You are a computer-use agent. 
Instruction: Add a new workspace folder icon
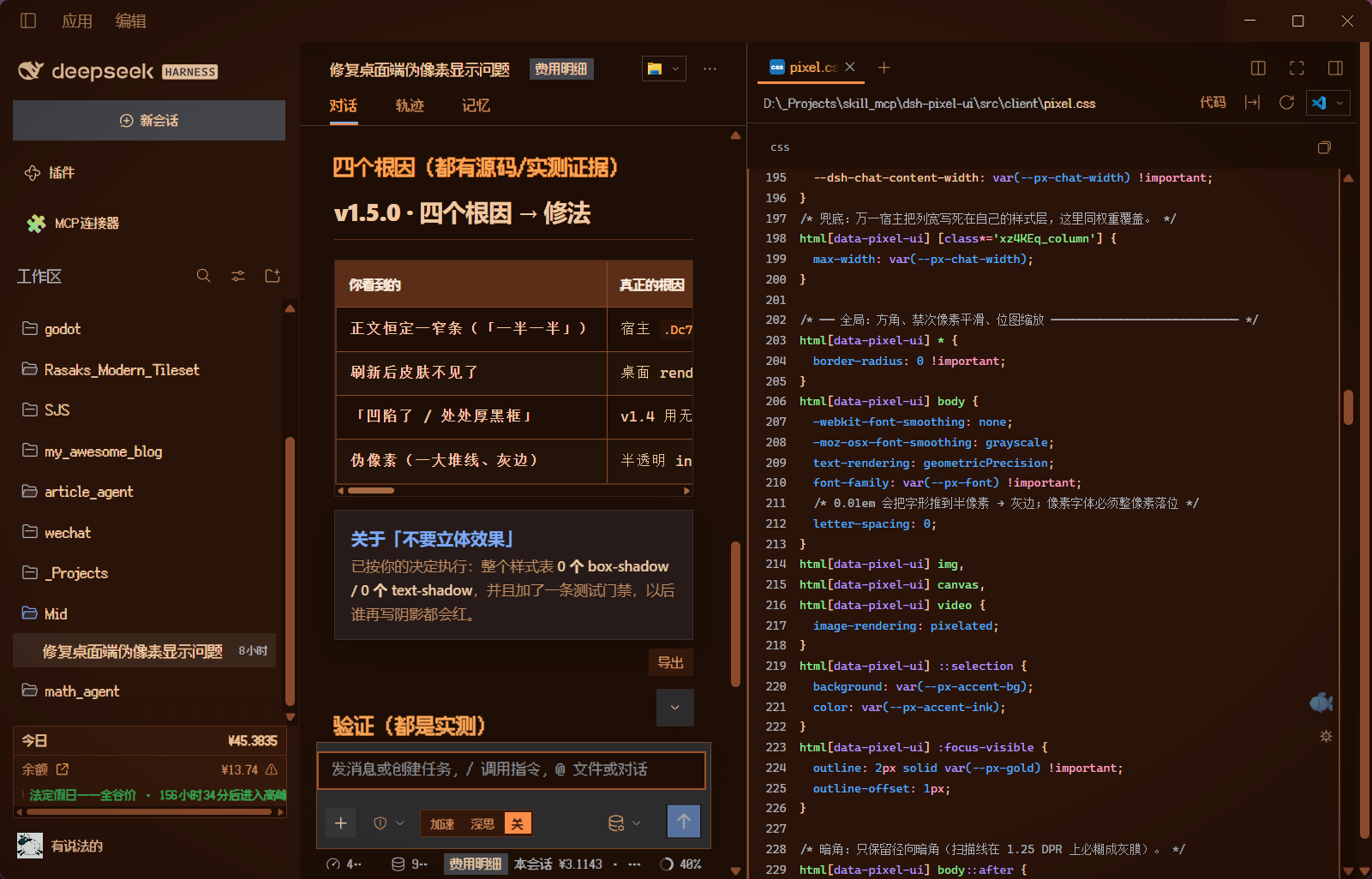pyautogui.click(x=273, y=276)
